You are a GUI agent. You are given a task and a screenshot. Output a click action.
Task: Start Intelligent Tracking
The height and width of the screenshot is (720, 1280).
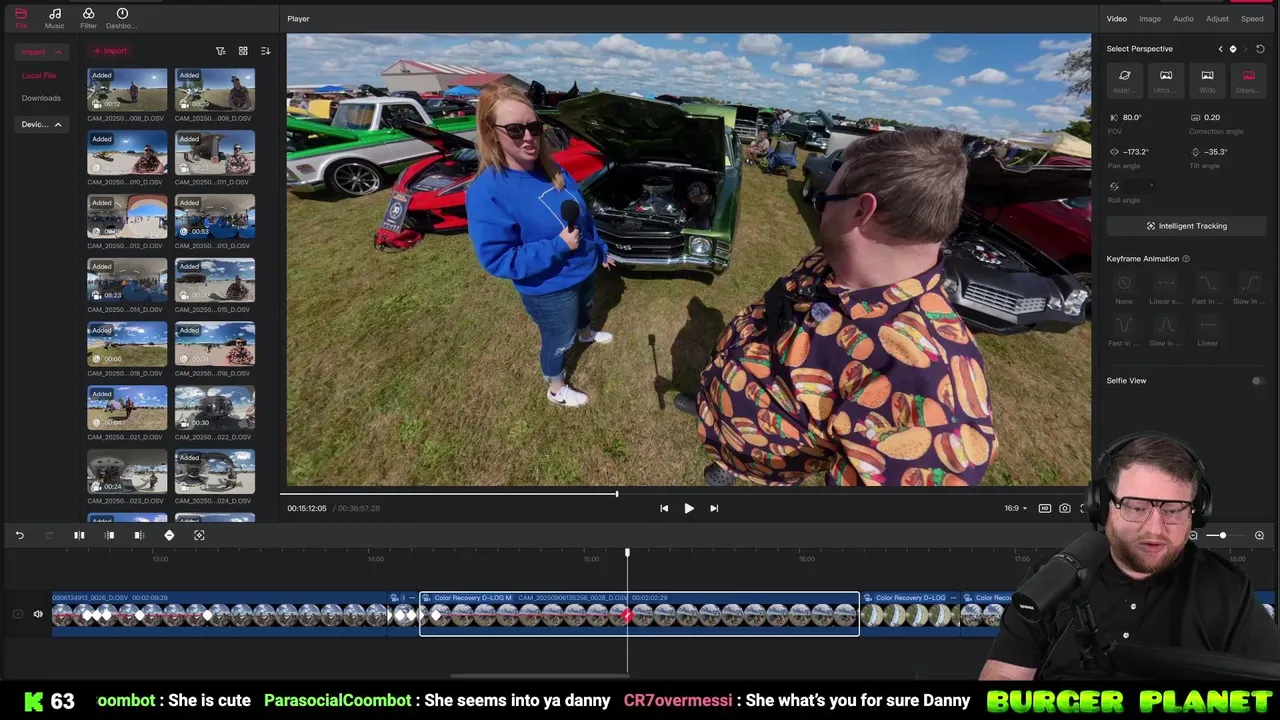tap(1186, 226)
